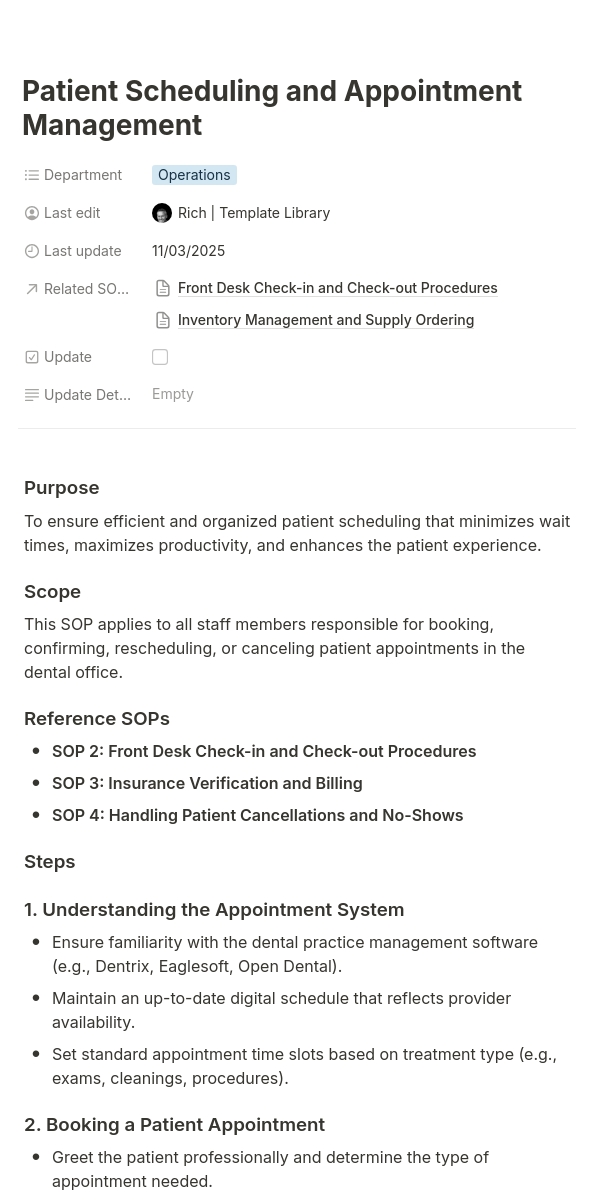Click the Related SOP property label

click(x=86, y=289)
